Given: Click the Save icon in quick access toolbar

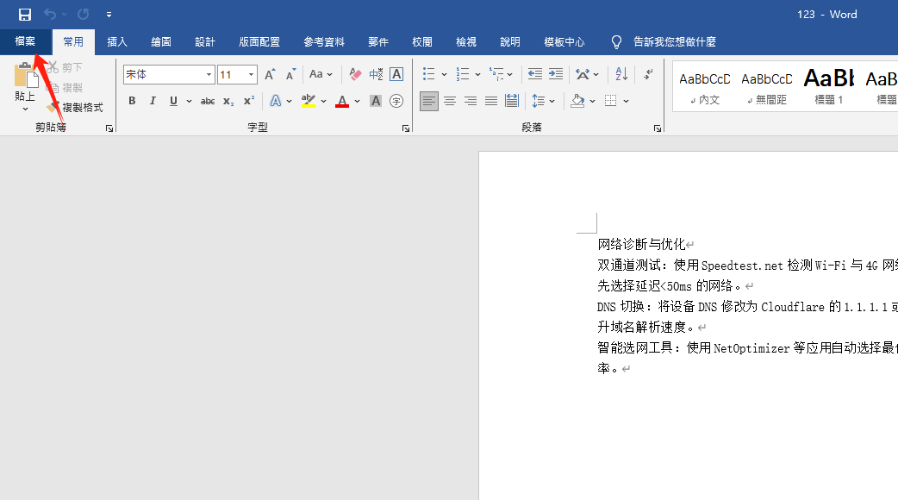Looking at the screenshot, I should pos(25,14).
